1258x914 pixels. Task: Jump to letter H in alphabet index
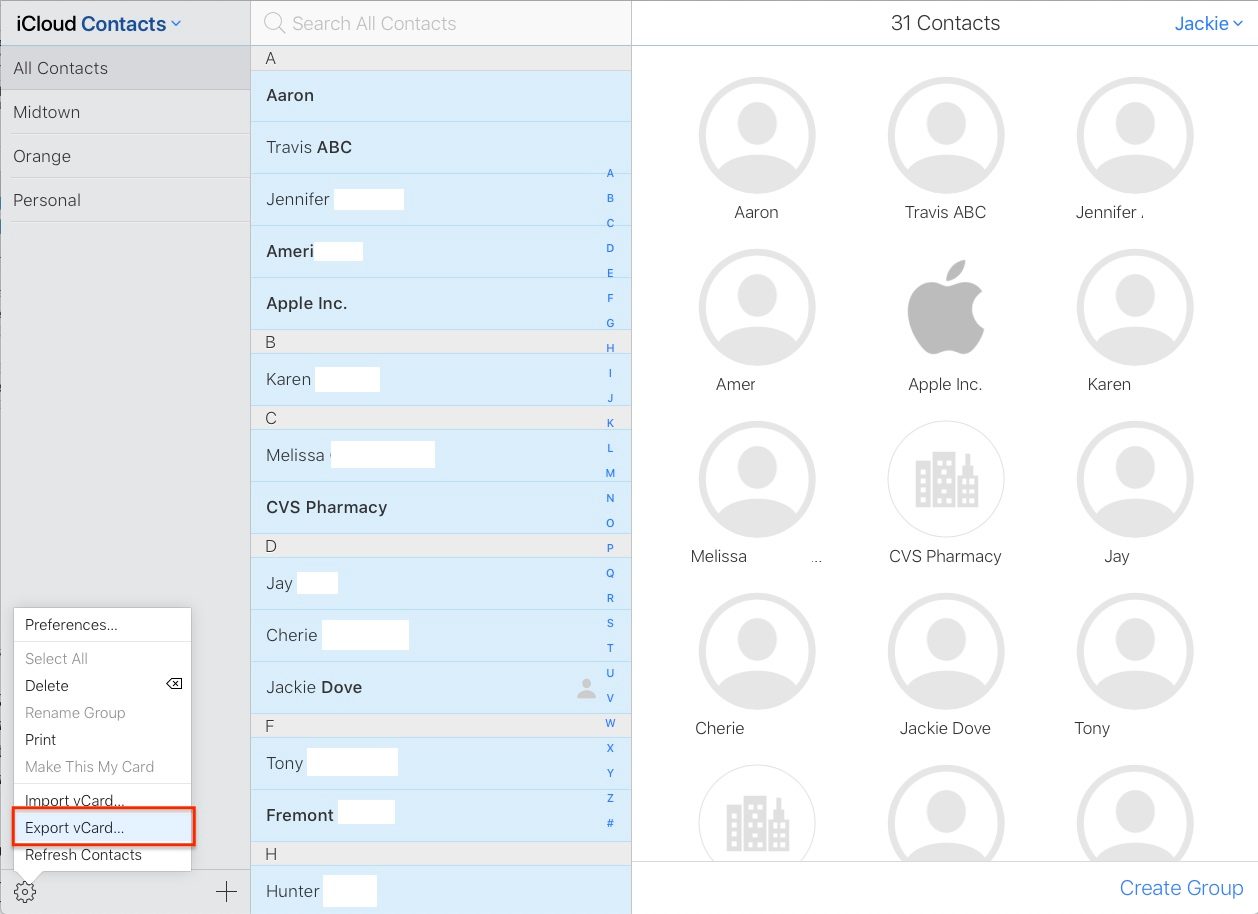[610, 348]
